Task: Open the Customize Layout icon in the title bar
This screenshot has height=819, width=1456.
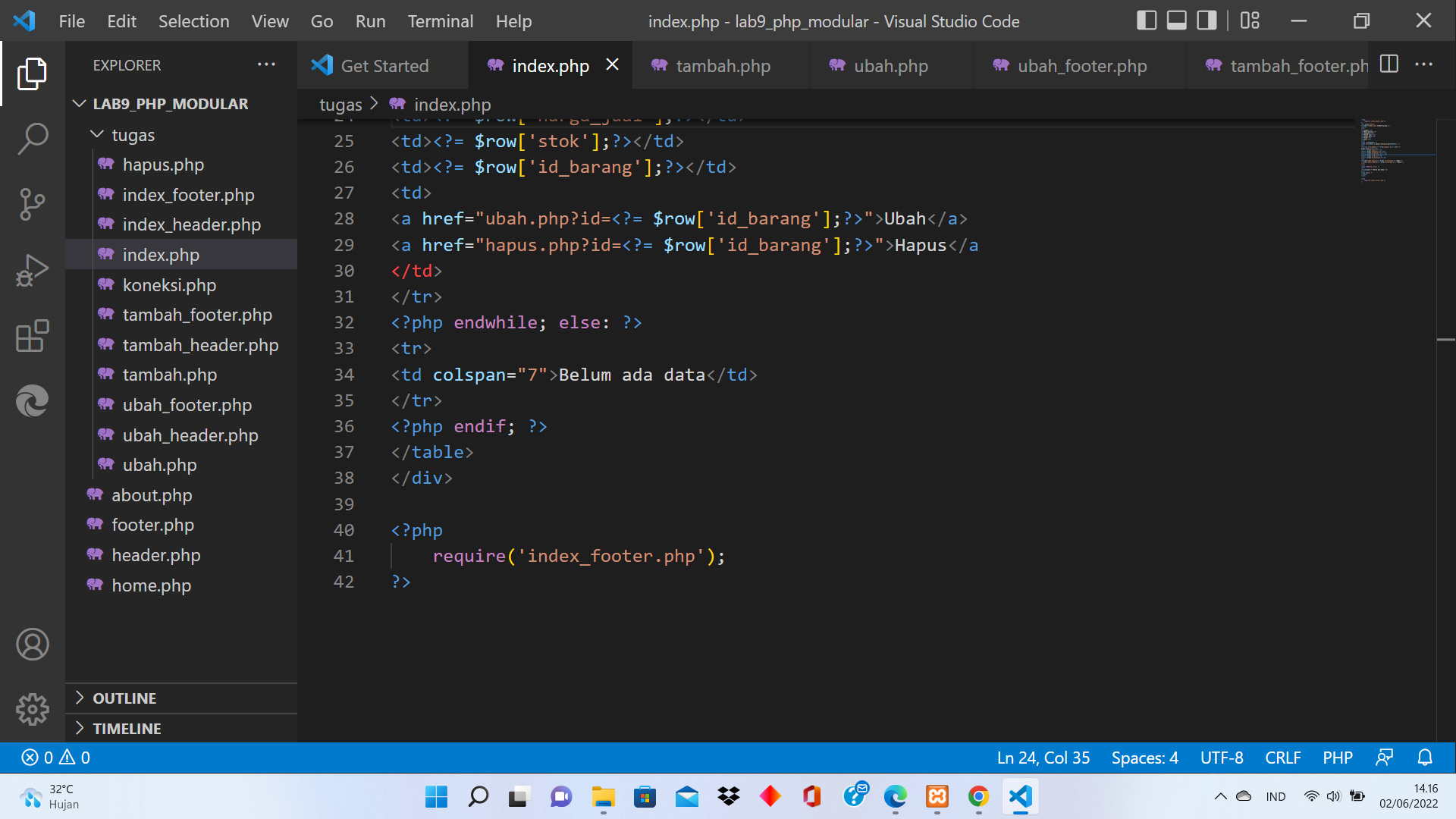Action: click(x=1249, y=20)
